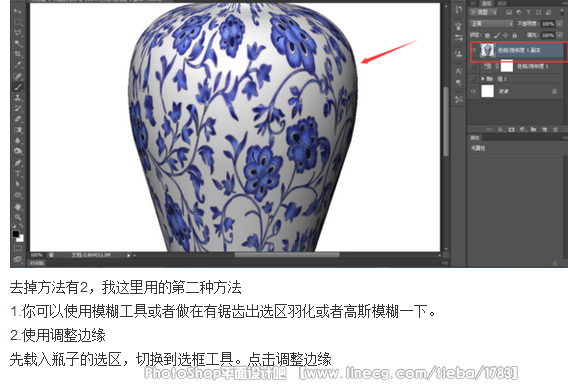This screenshot has width=568, height=390.
Task: Select the Hand tool
Action: click(x=18, y=207)
